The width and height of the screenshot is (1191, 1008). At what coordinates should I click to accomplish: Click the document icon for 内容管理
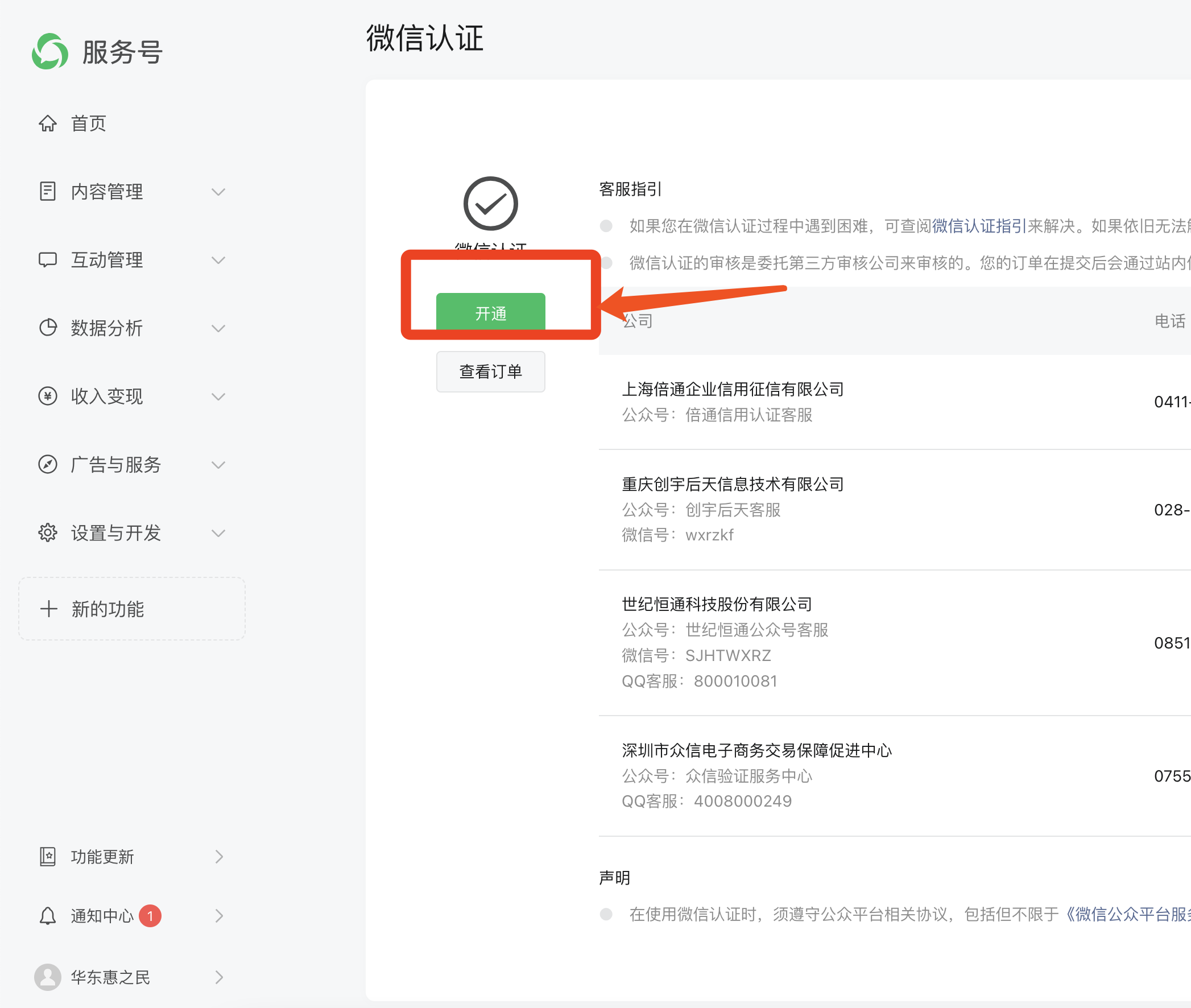pos(48,191)
